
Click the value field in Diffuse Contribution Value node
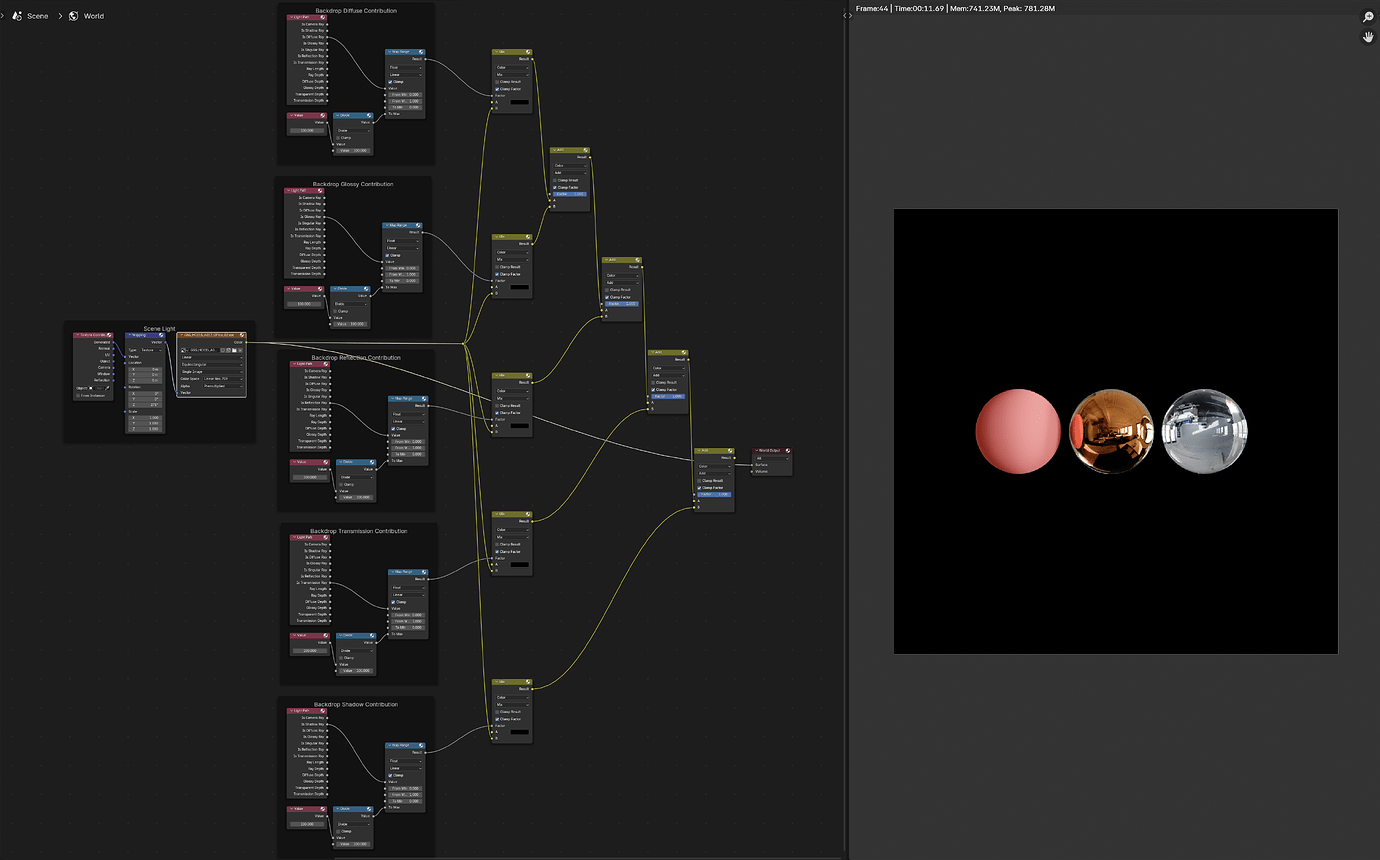click(x=307, y=130)
